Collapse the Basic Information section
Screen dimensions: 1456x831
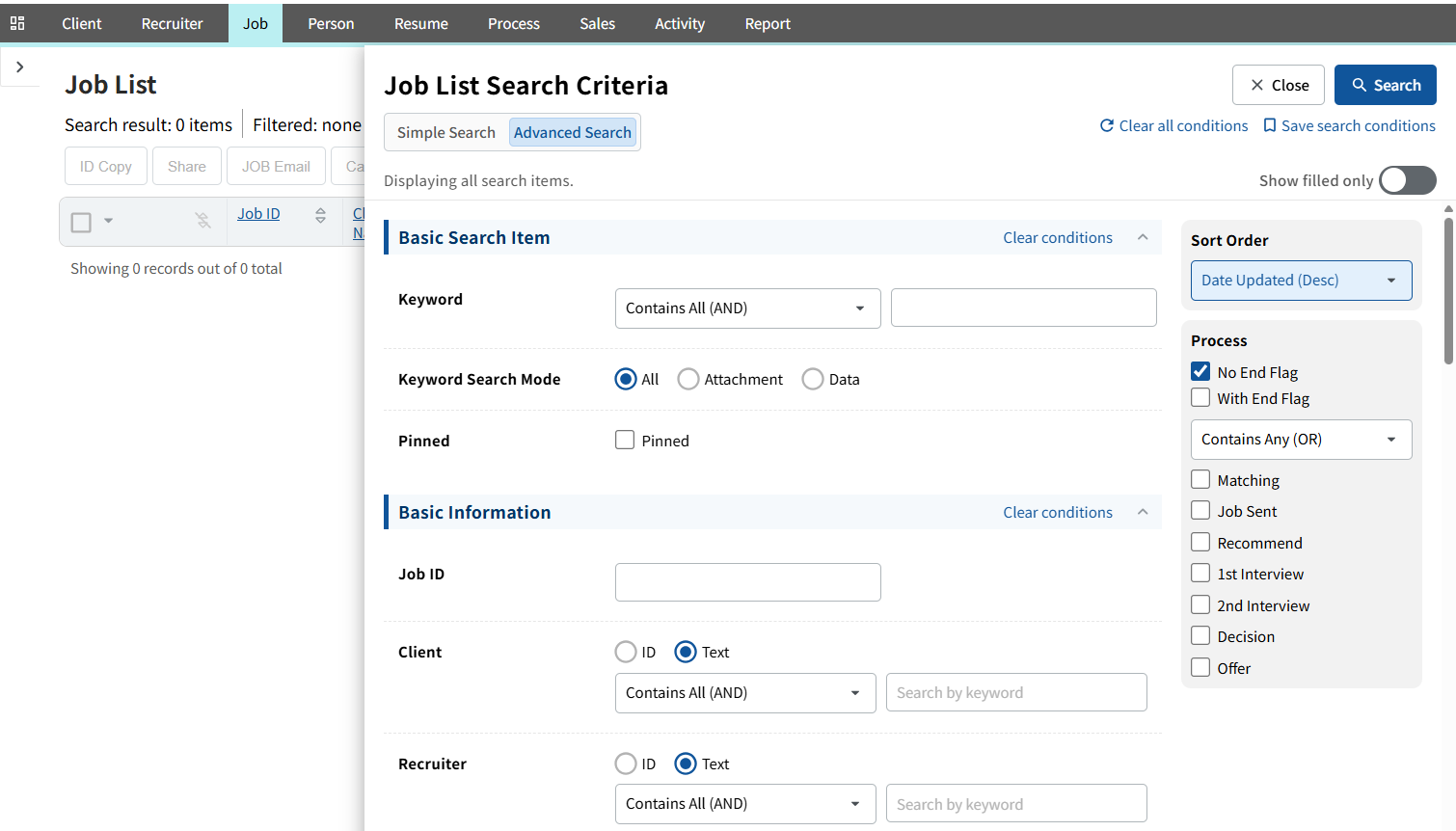(x=1143, y=512)
